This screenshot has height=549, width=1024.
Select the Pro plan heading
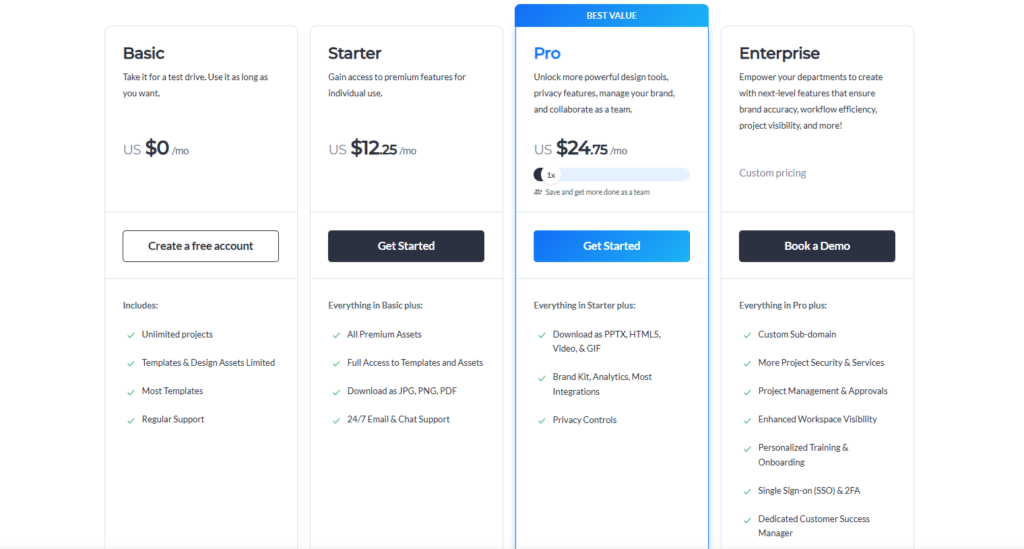coord(547,53)
